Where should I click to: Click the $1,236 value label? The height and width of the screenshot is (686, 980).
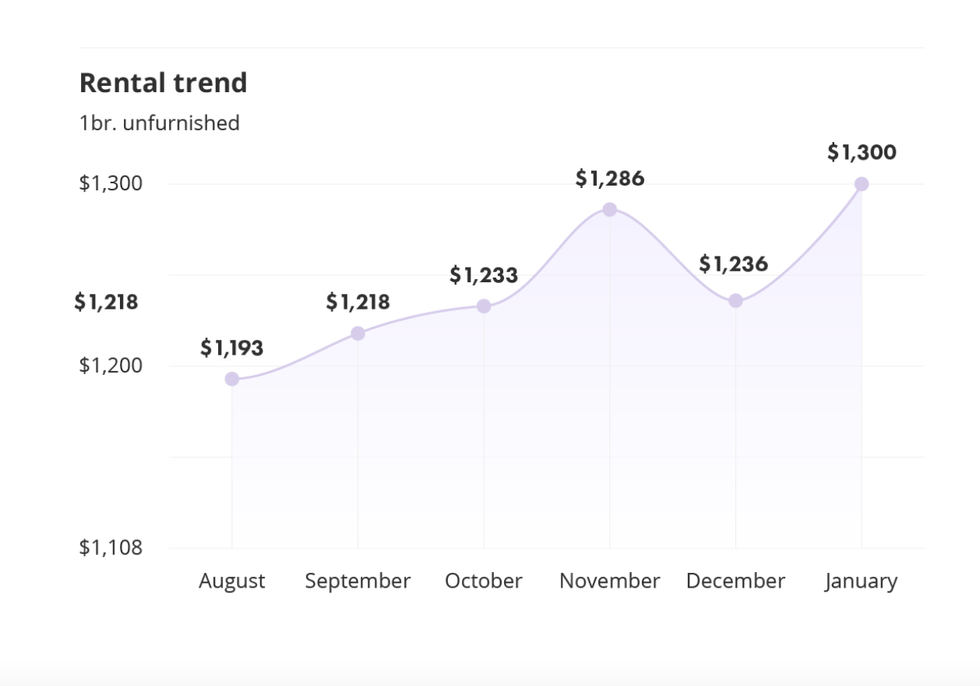pos(734,264)
